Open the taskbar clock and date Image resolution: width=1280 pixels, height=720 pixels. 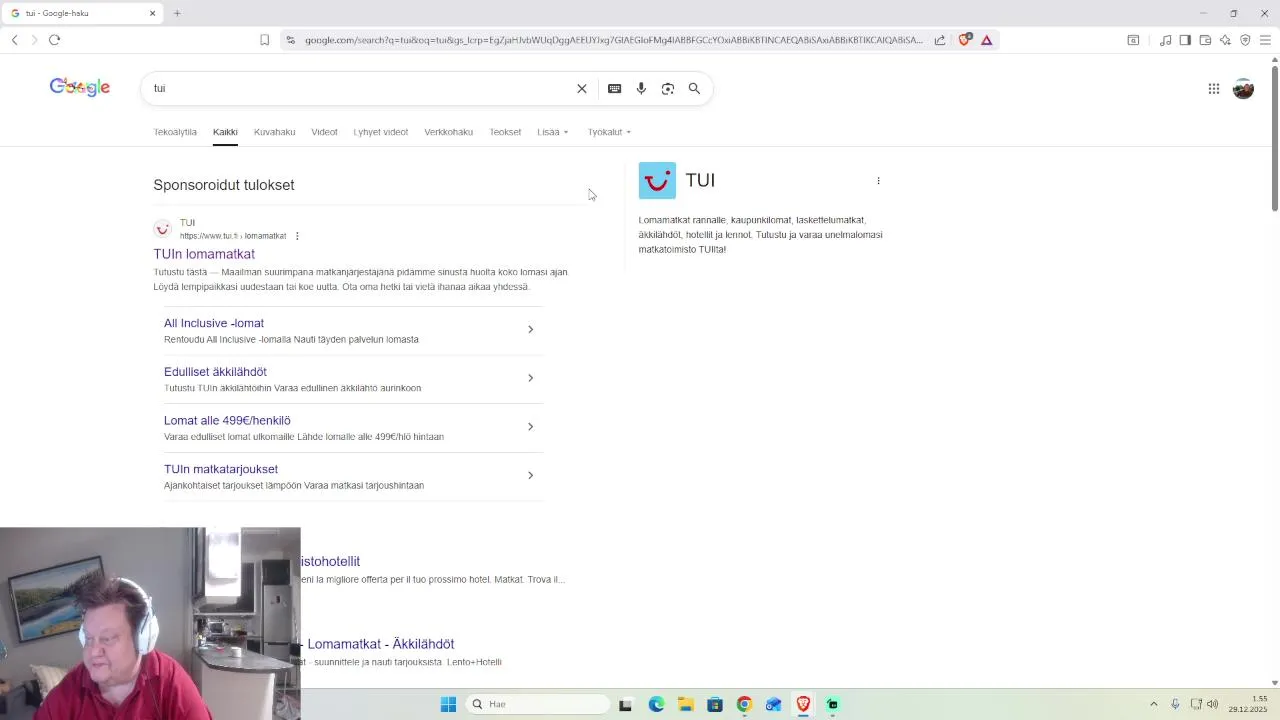tap(1250, 704)
